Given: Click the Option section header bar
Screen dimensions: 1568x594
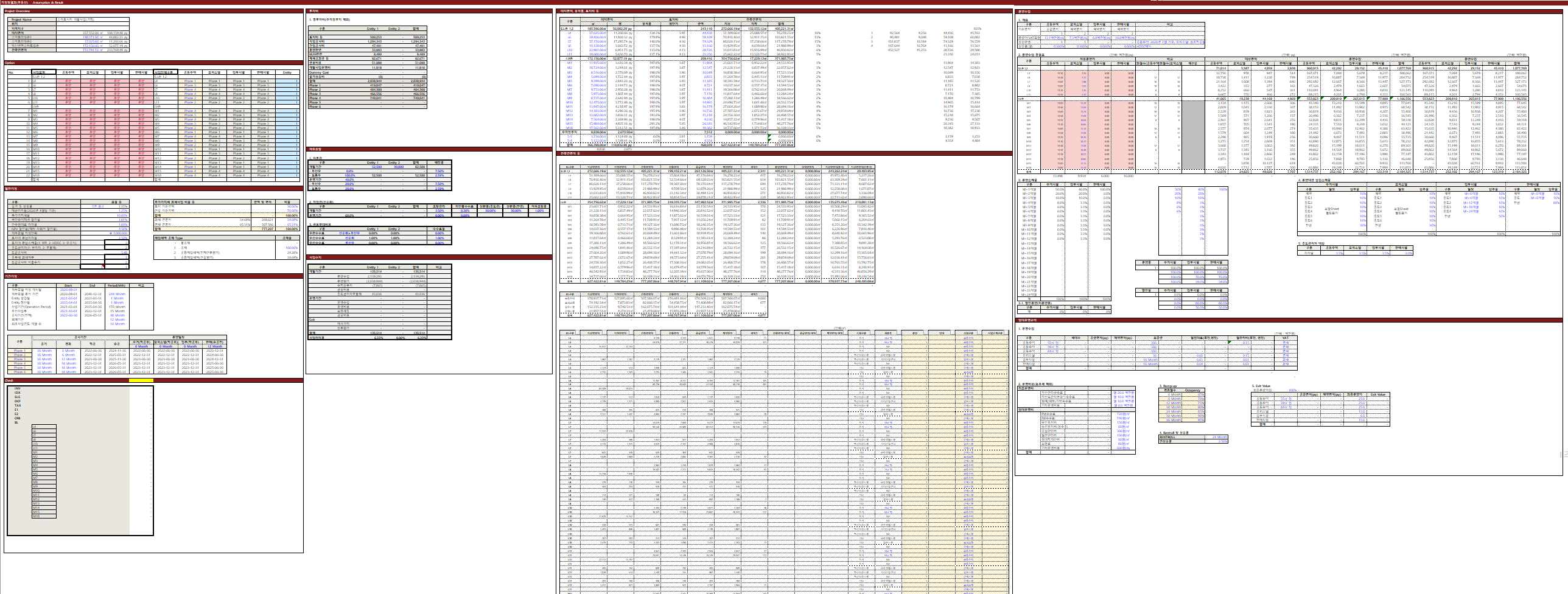Looking at the screenshot, I should [x=10, y=63].
